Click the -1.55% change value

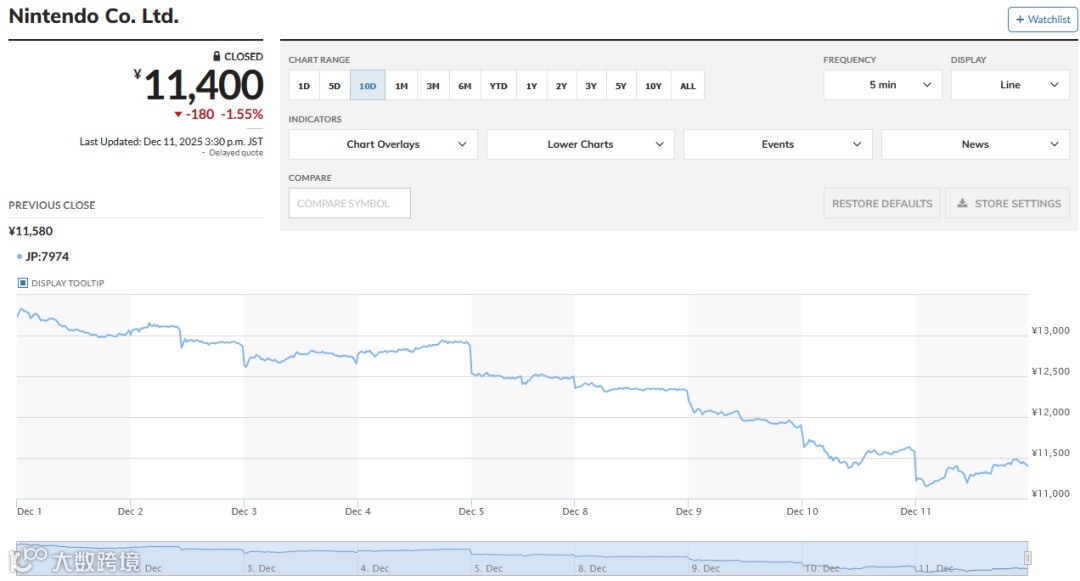point(242,114)
